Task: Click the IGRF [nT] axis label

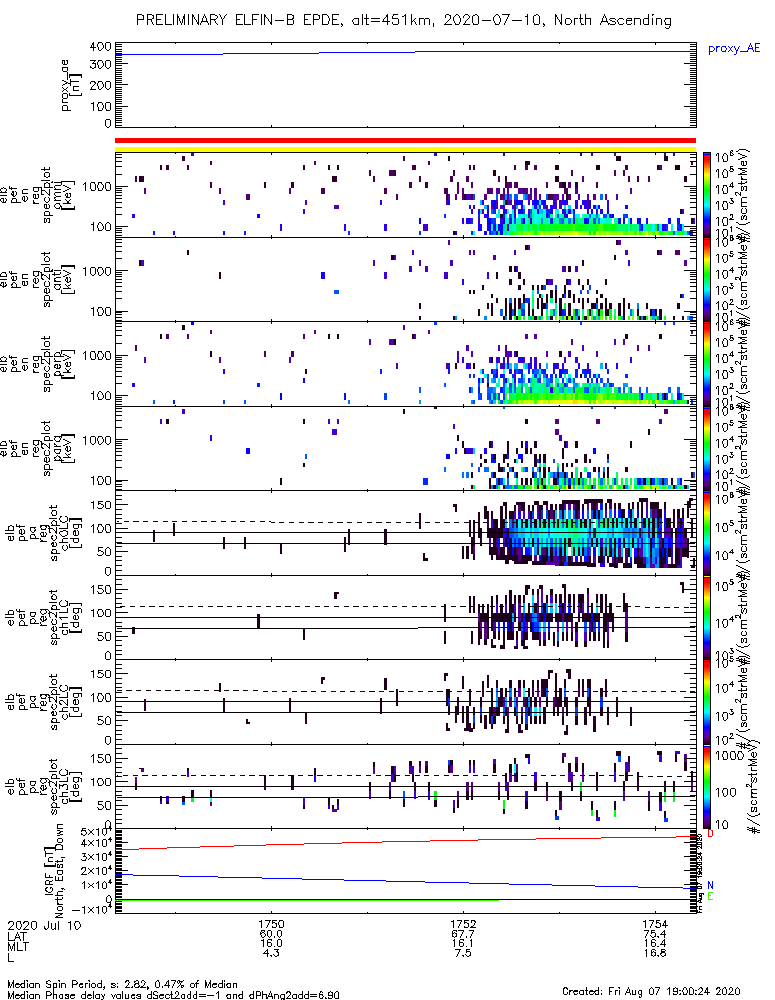Action: coord(54,870)
